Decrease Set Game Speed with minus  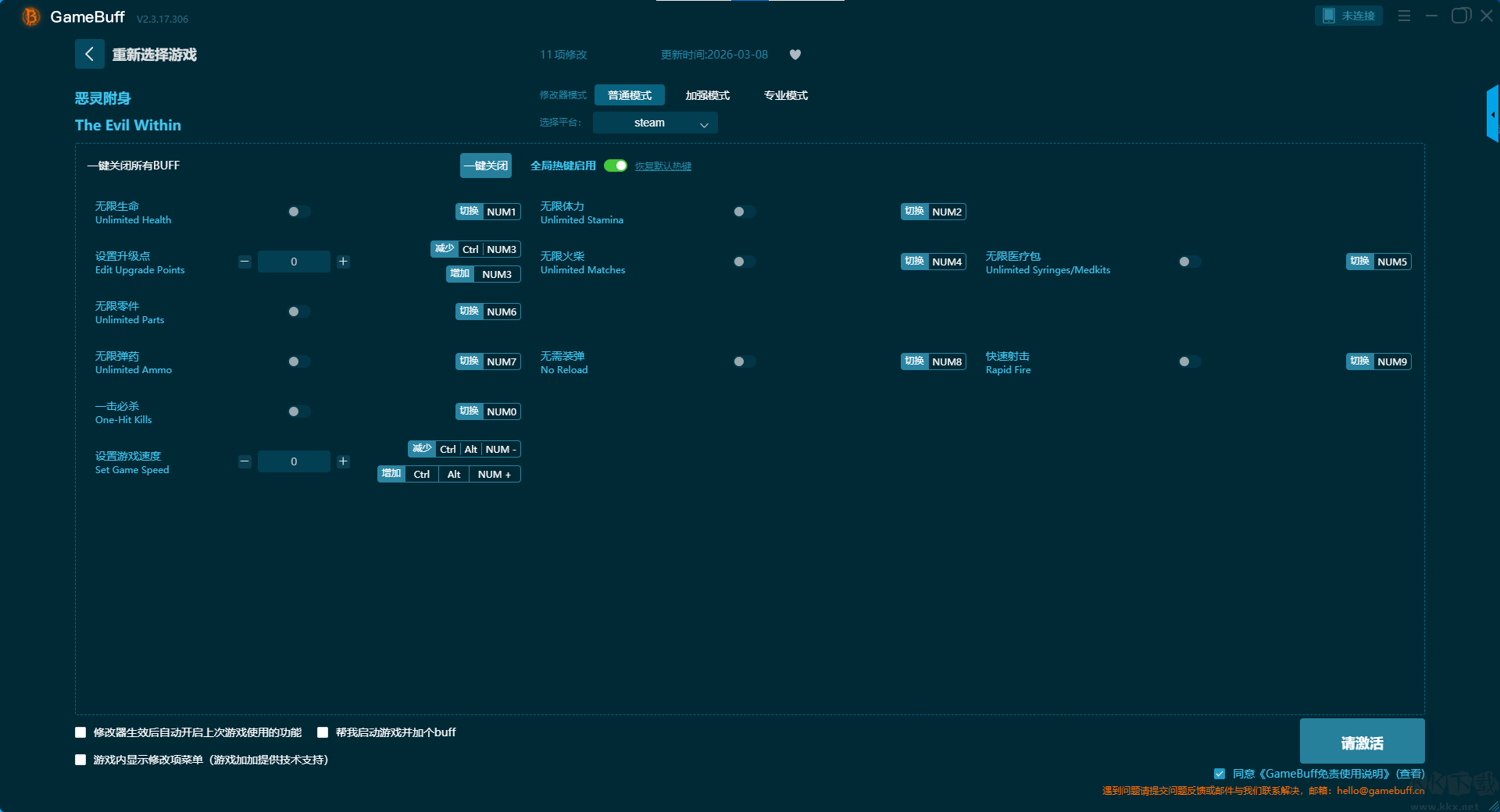tap(245, 461)
